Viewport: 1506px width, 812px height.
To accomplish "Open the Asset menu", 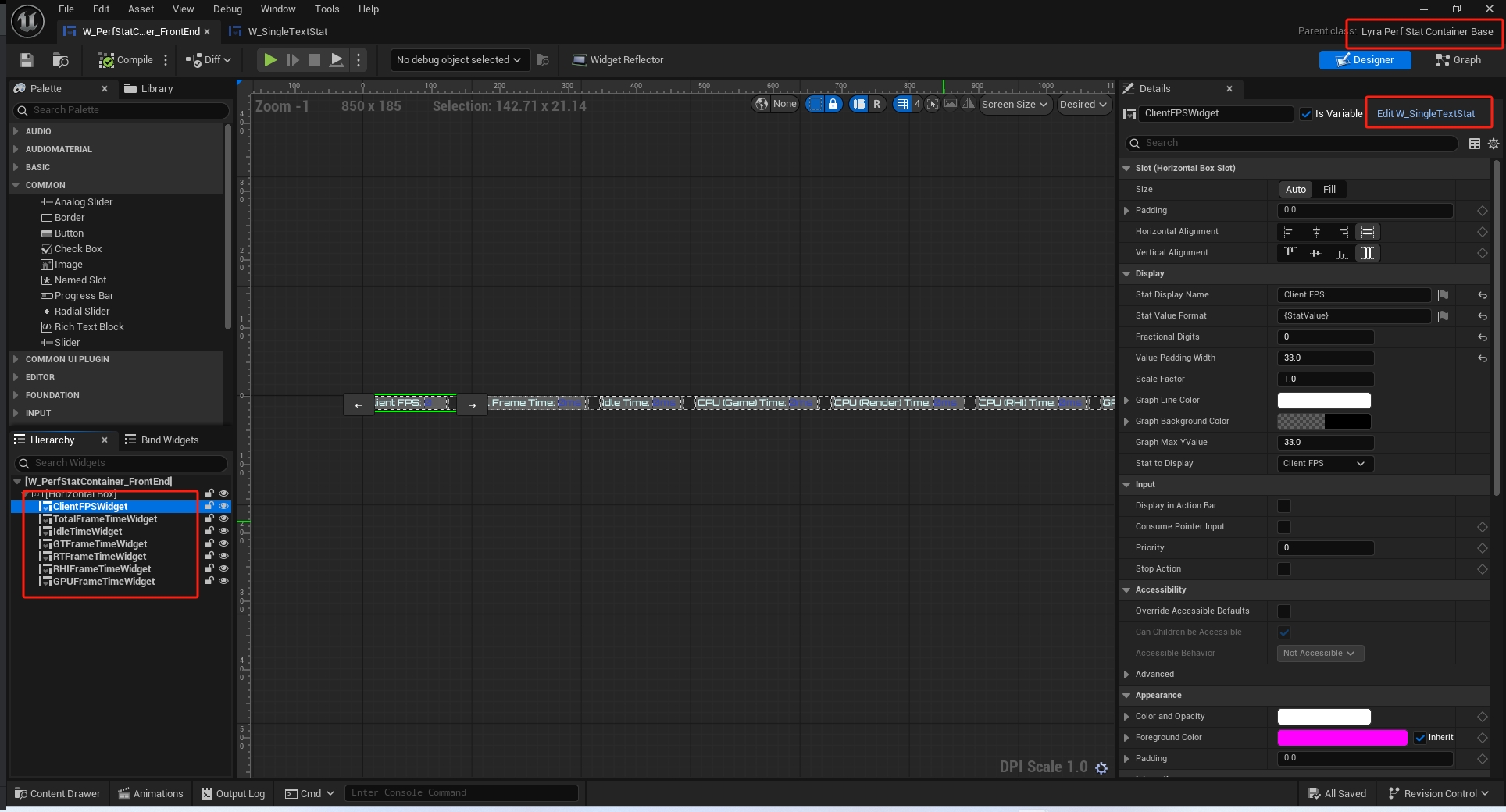I will click(x=141, y=9).
